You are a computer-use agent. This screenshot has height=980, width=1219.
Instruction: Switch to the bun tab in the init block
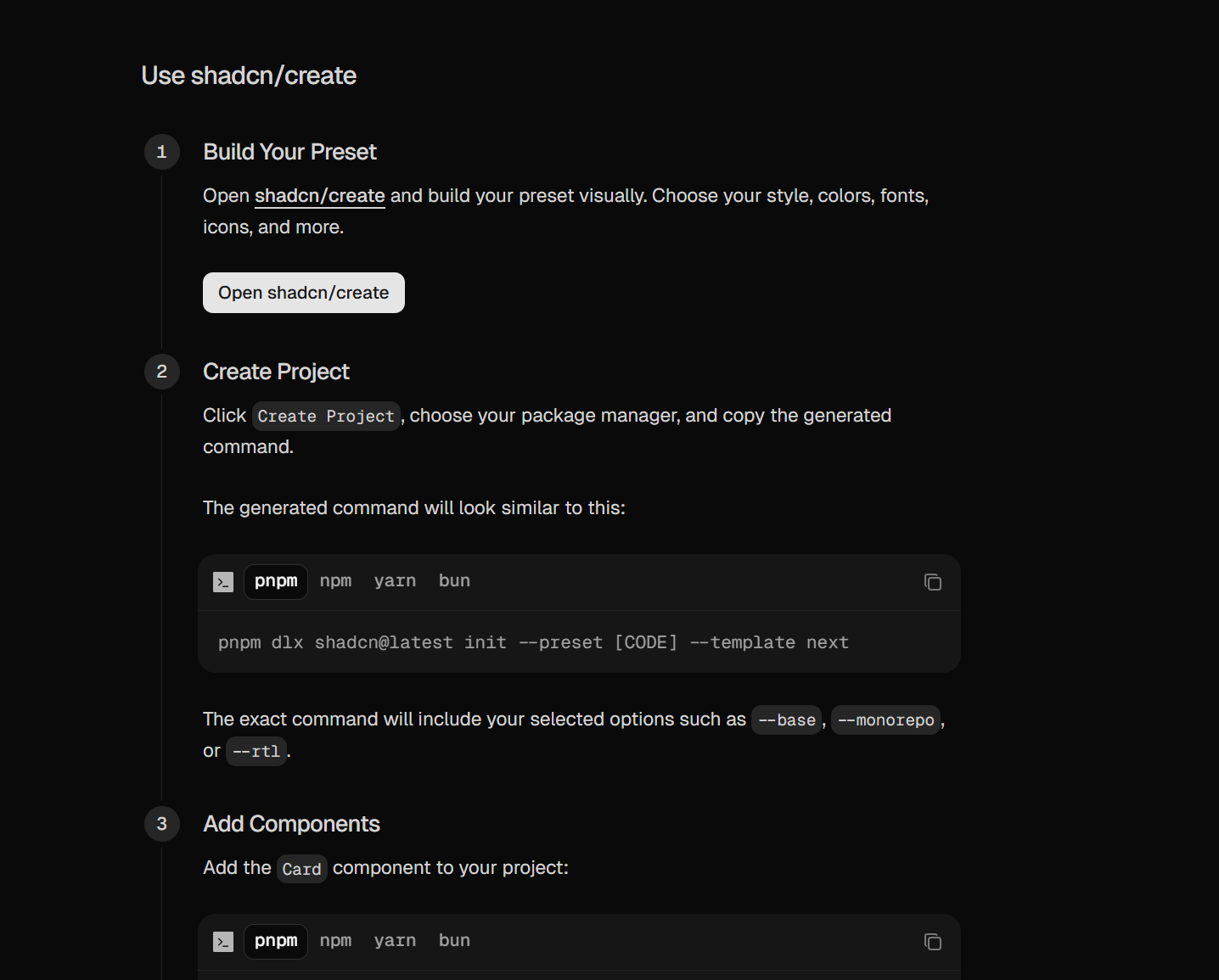click(454, 580)
